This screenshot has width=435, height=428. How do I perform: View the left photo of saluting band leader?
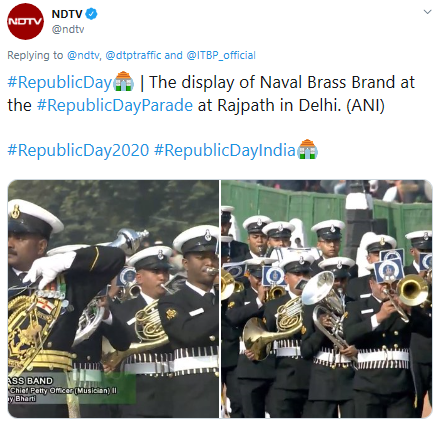(113, 299)
